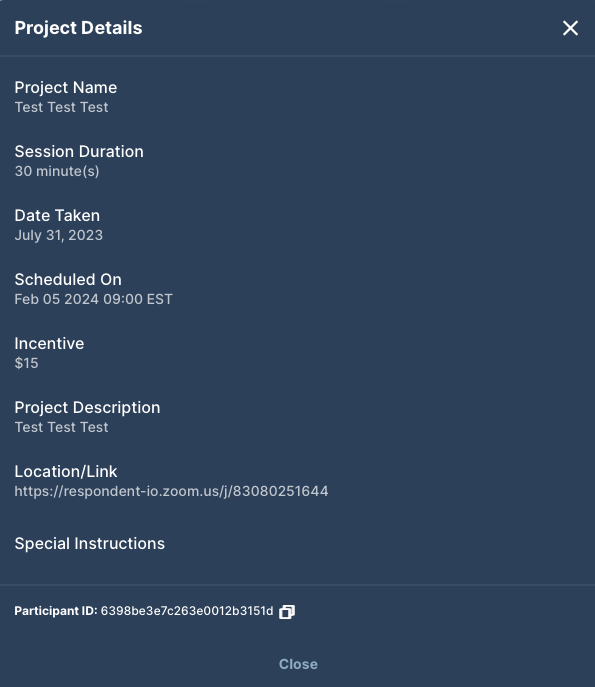Viewport: 595px width, 687px height.
Task: Click the Project Description label
Action: click(x=87, y=407)
